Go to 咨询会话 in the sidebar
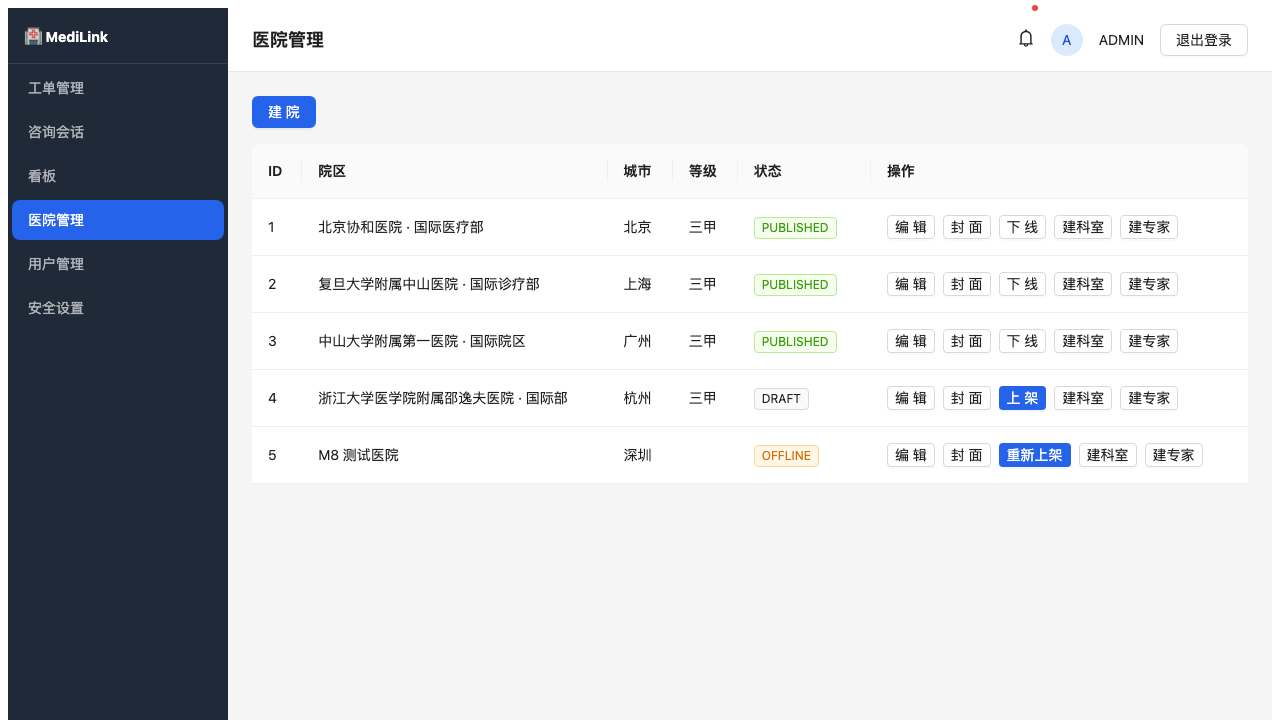1280x720 pixels. [118, 132]
